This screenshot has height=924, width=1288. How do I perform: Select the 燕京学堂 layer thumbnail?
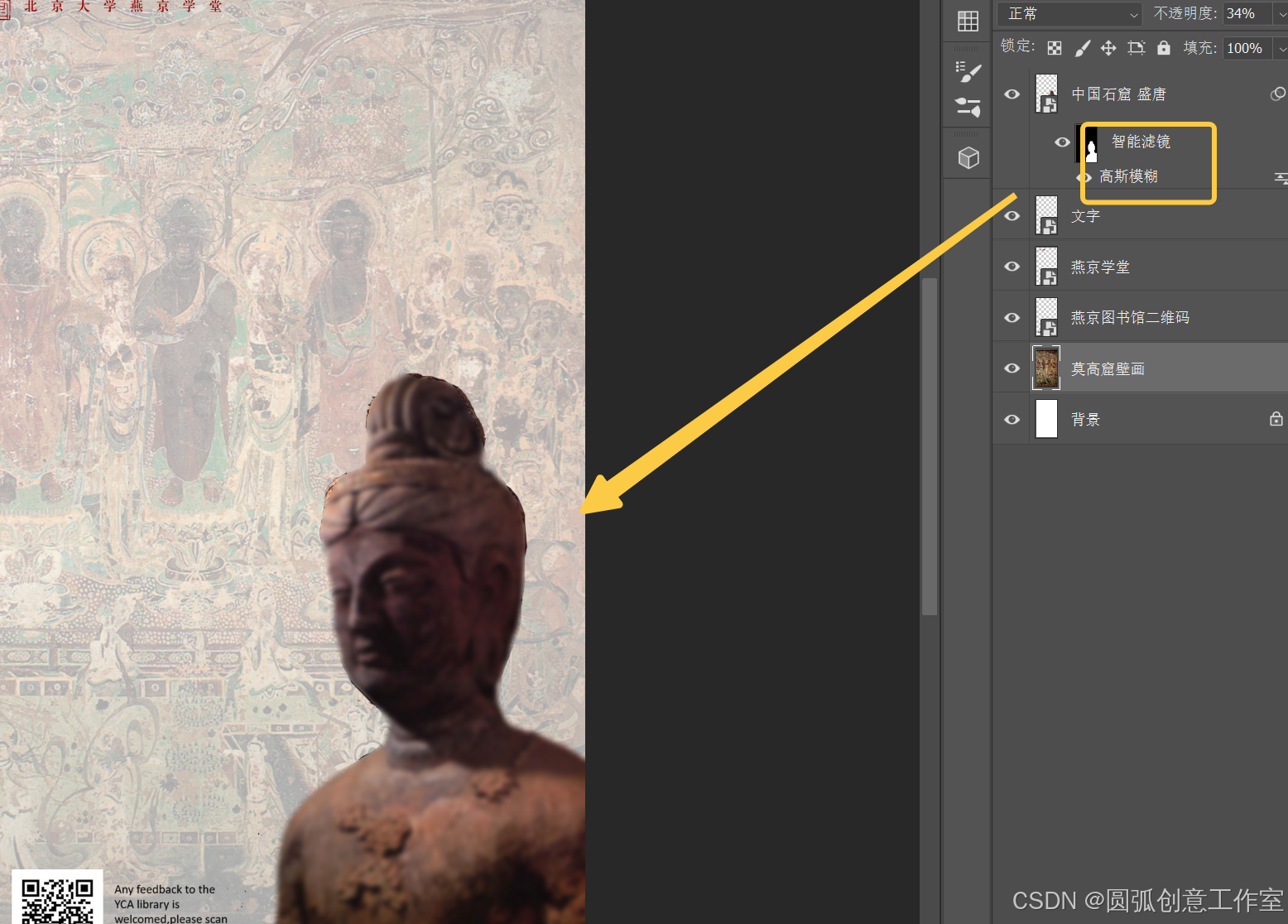[x=1047, y=267]
